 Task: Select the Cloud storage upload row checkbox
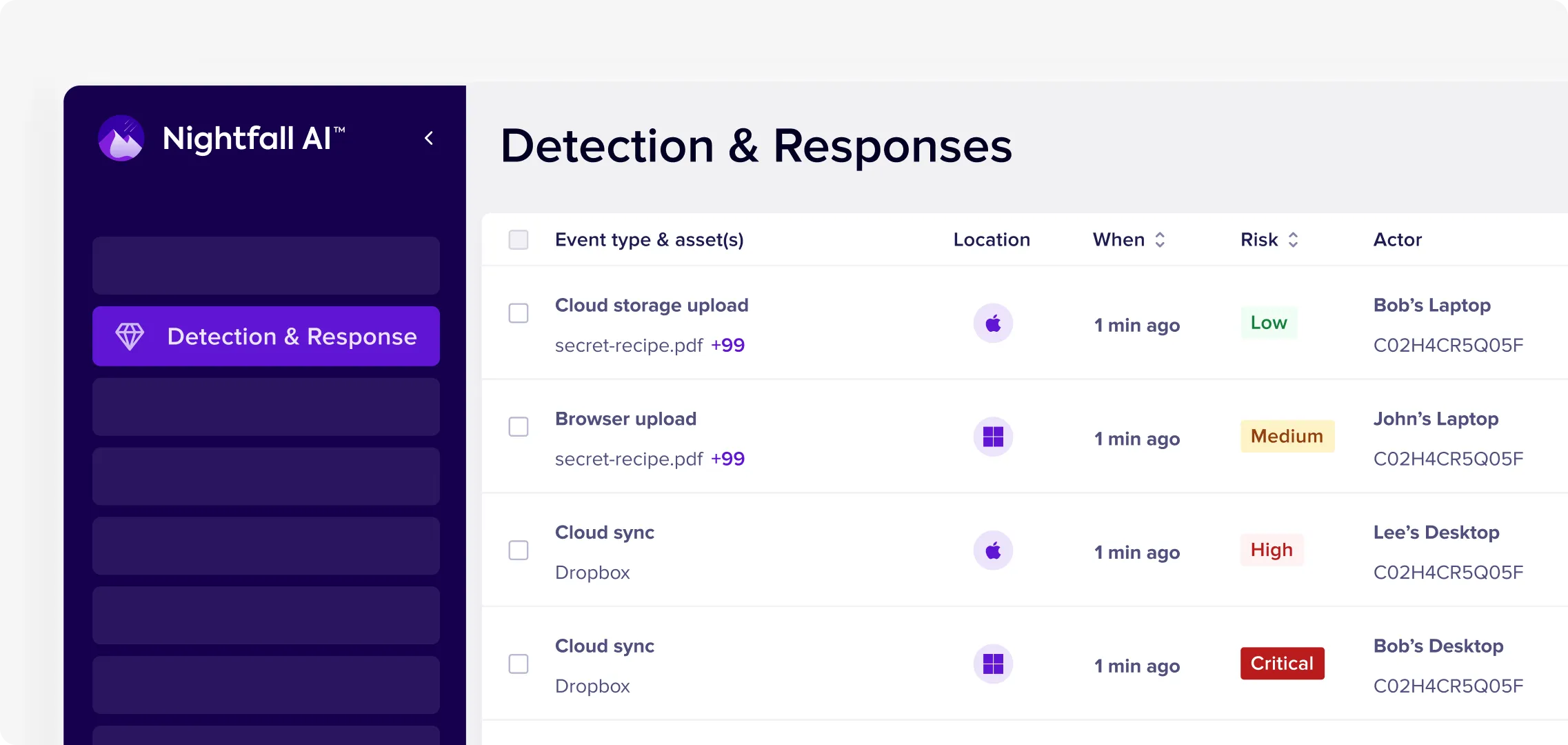pyautogui.click(x=519, y=313)
